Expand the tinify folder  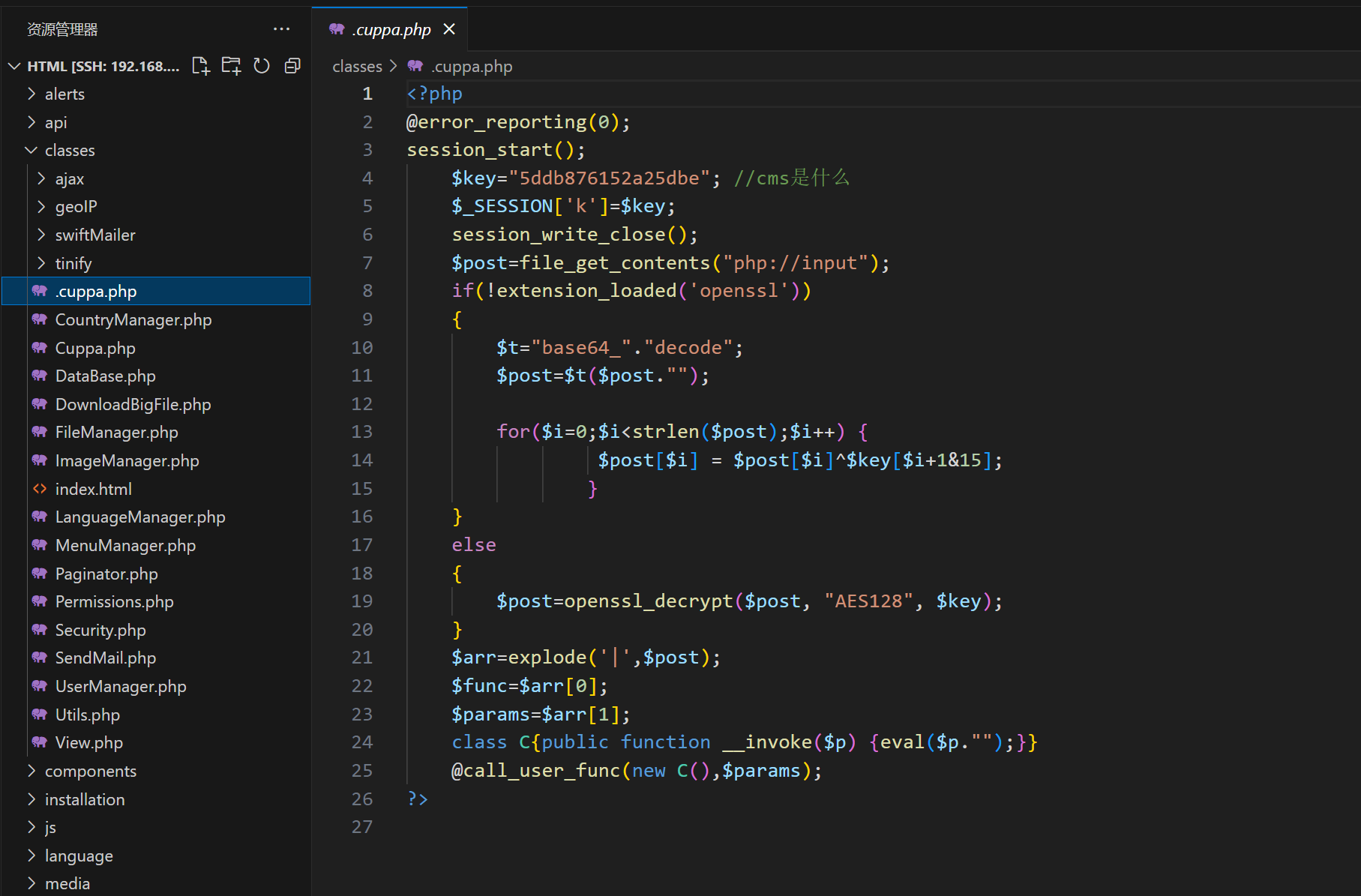click(x=42, y=263)
